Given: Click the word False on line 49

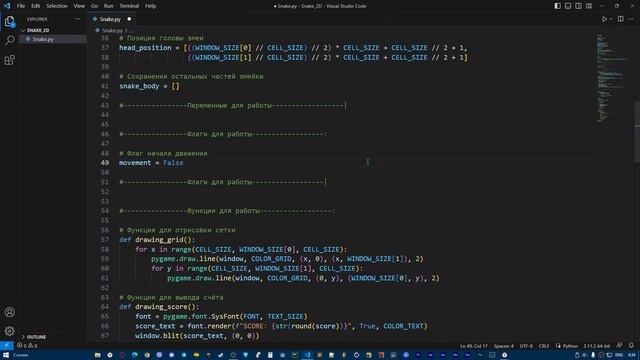Looking at the screenshot, I should pyautogui.click(x=173, y=162).
